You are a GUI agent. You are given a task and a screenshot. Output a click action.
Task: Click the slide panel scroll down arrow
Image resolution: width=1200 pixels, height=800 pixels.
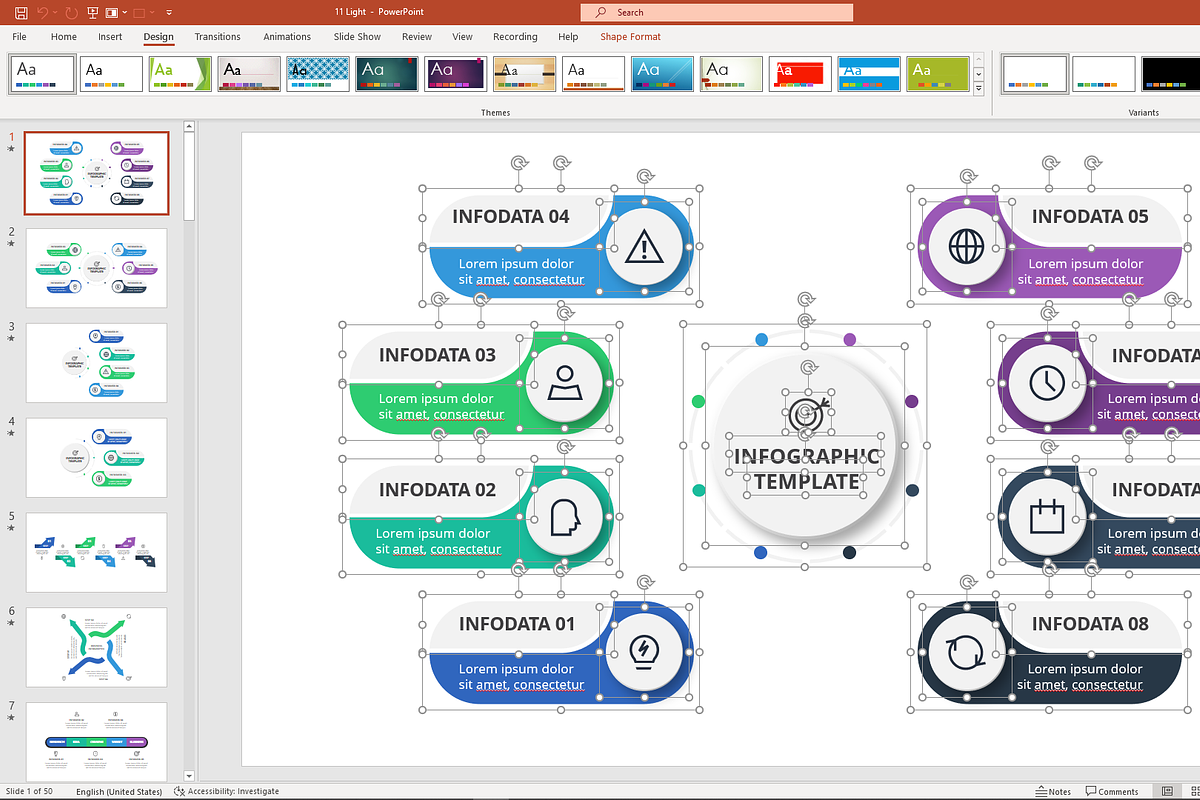(x=189, y=775)
